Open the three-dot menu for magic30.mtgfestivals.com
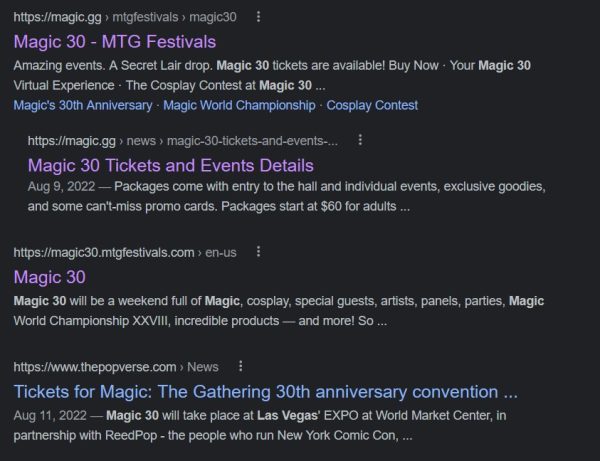Screen dimensions: 600x461 pos(257,252)
